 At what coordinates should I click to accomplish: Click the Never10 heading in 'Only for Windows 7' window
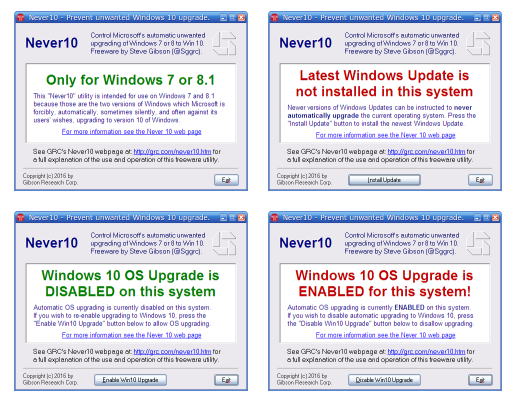(52, 43)
